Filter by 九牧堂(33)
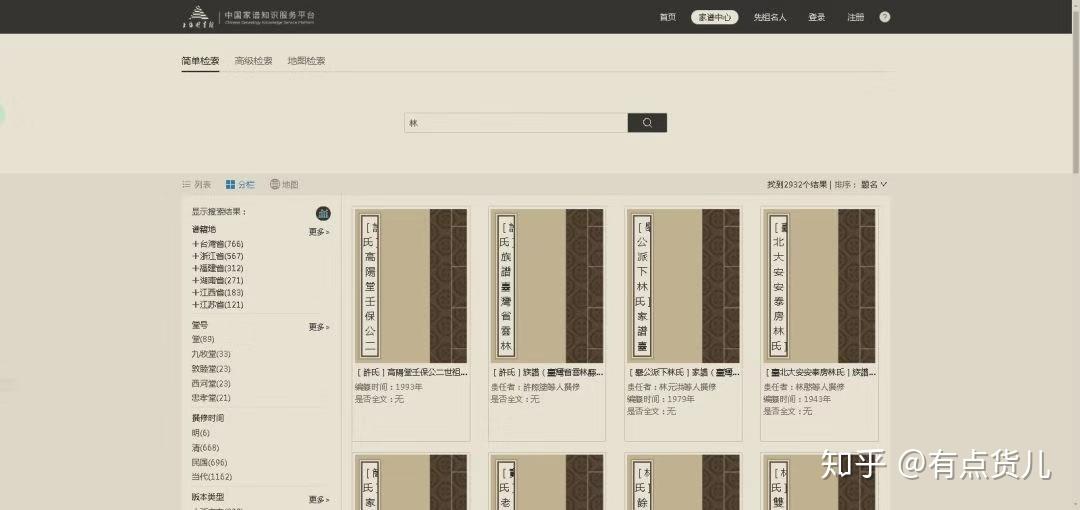The width and height of the screenshot is (1080, 510). (211, 354)
